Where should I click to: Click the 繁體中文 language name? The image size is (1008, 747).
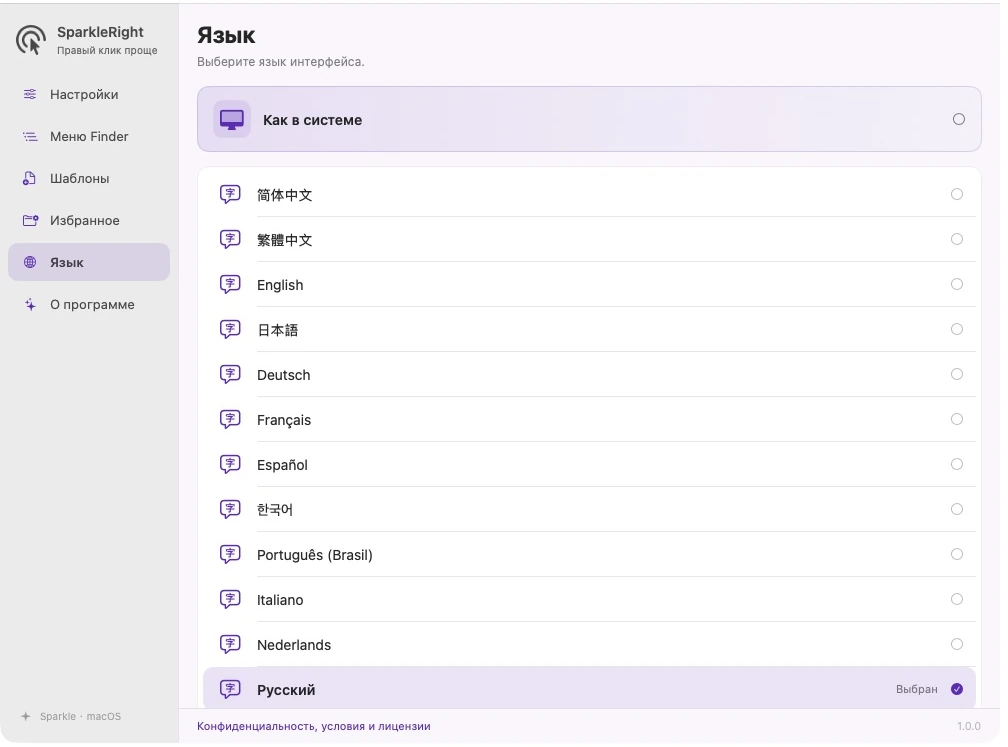(285, 240)
